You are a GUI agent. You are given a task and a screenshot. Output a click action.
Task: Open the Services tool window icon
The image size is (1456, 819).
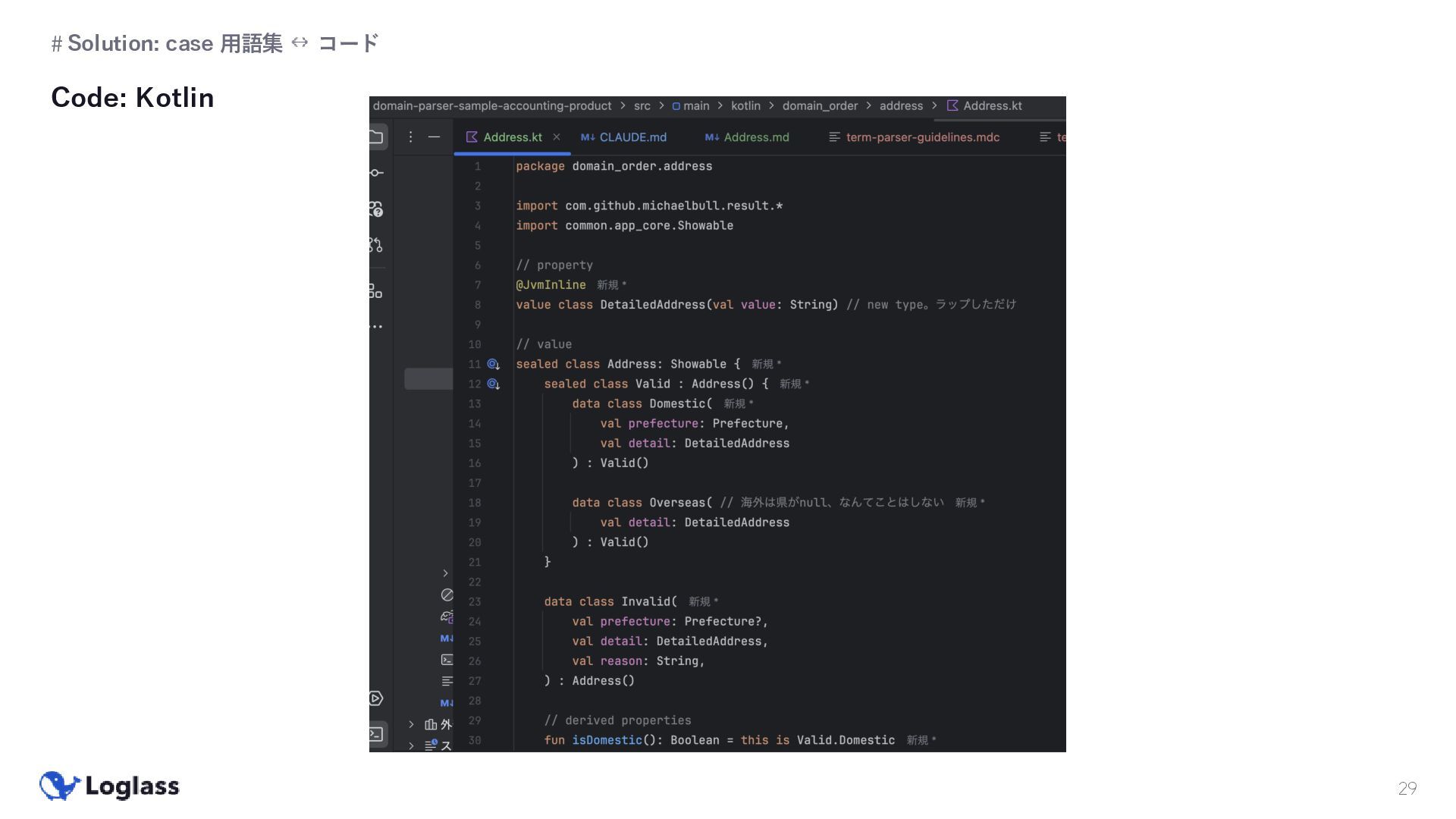coord(376,698)
